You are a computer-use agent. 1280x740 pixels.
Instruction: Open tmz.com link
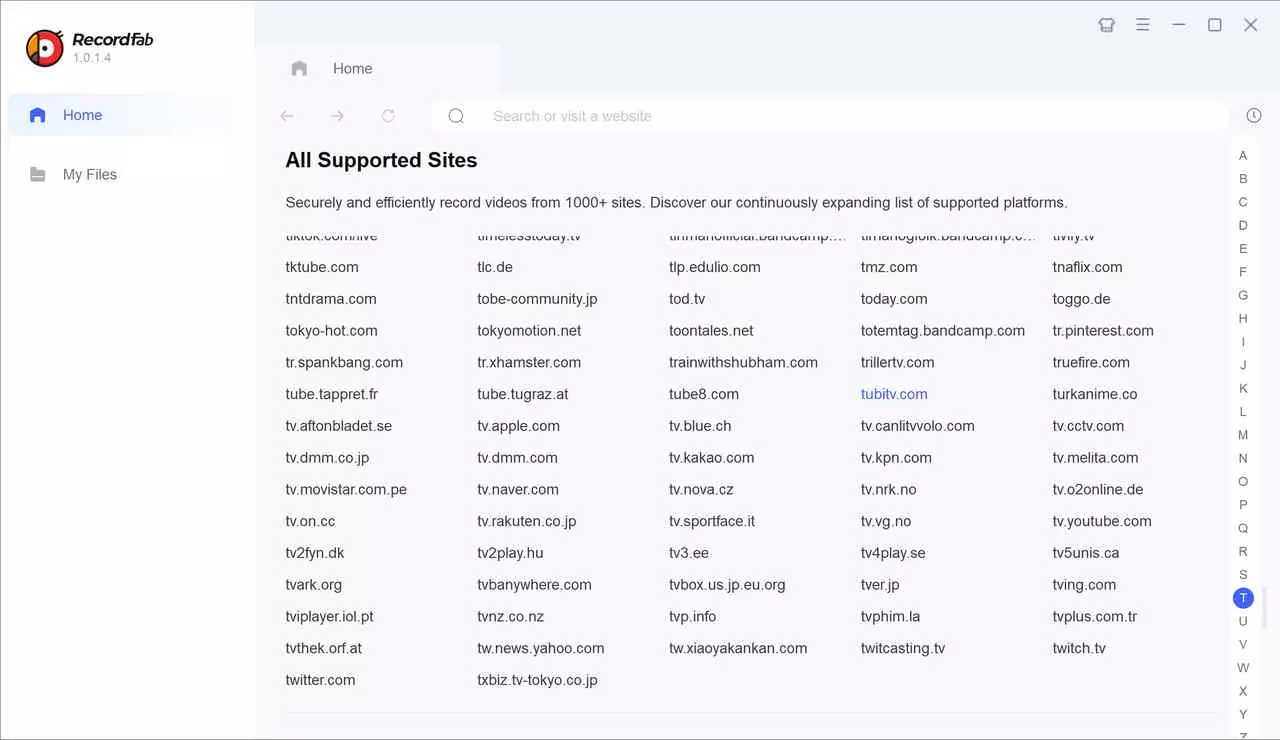click(x=889, y=267)
